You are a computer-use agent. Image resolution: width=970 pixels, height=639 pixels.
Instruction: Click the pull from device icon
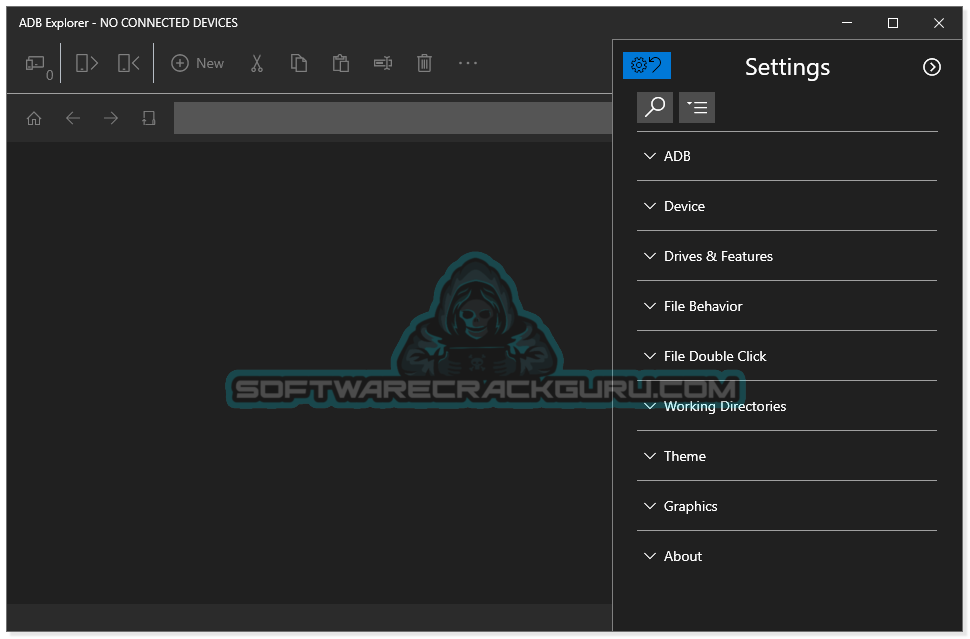click(x=87, y=63)
